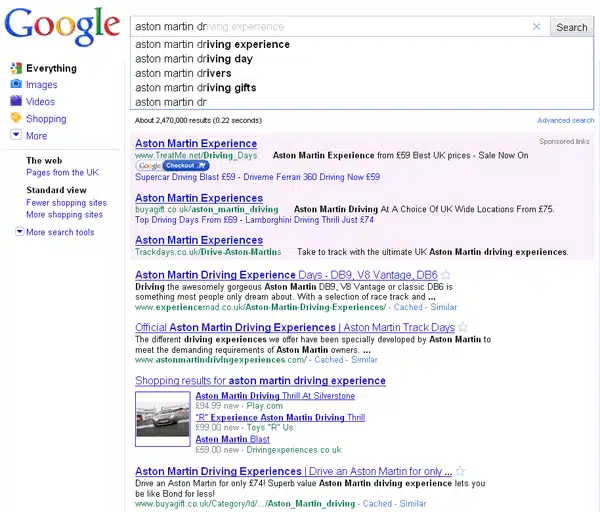The width and height of the screenshot is (600, 512).
Task: Open 'Aston Martin Blast' shopping item
Action: (232, 440)
